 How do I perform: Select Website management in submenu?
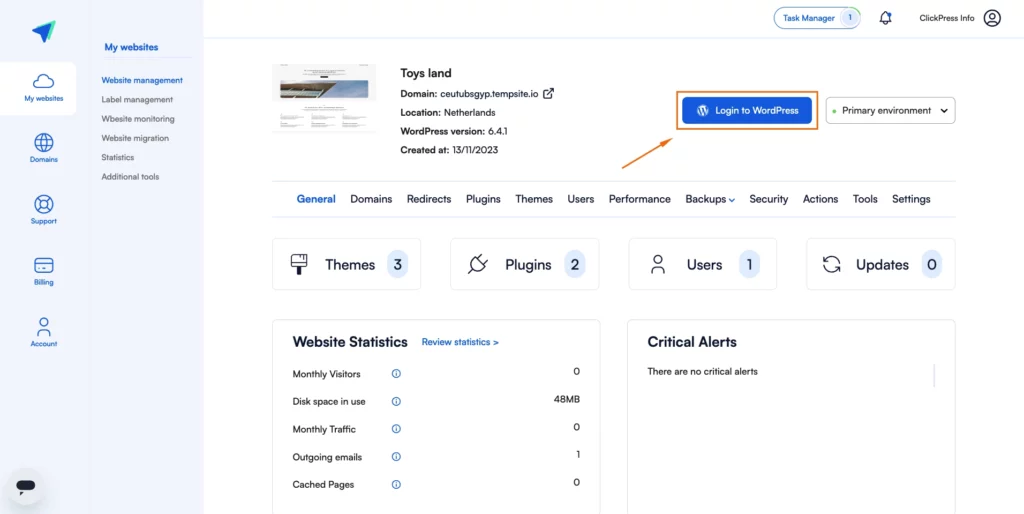click(142, 80)
